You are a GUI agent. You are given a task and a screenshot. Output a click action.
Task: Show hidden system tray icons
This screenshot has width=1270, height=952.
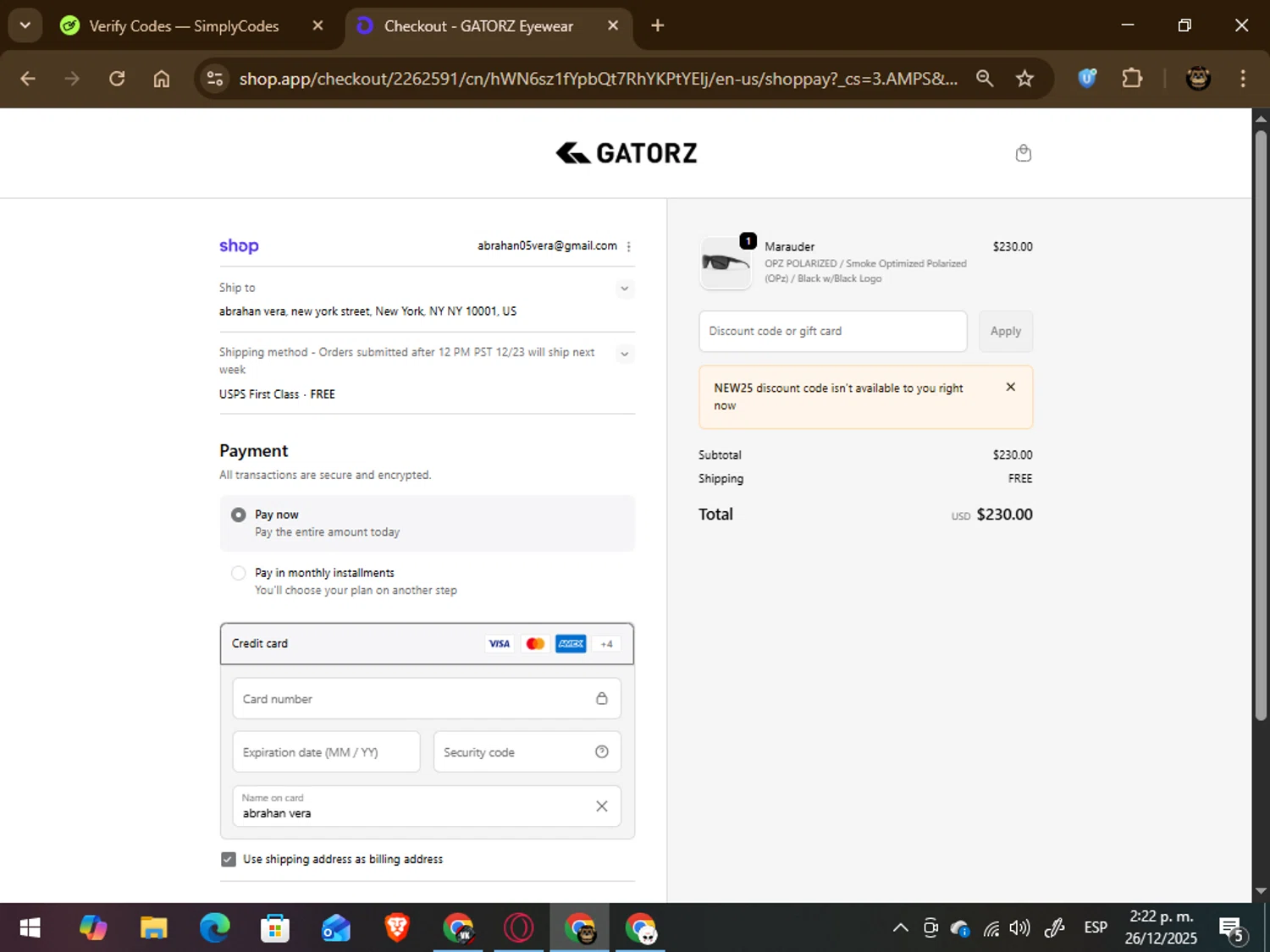[x=900, y=928]
